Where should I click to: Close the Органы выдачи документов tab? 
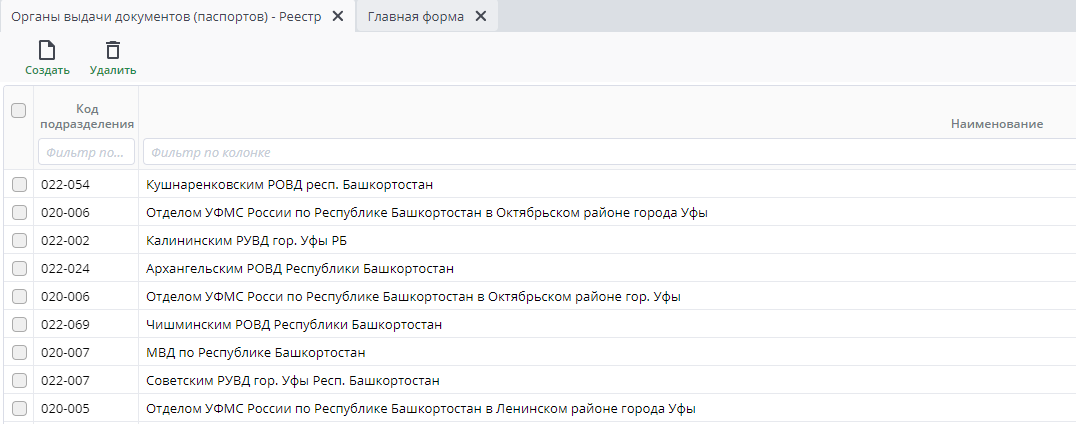tap(337, 16)
